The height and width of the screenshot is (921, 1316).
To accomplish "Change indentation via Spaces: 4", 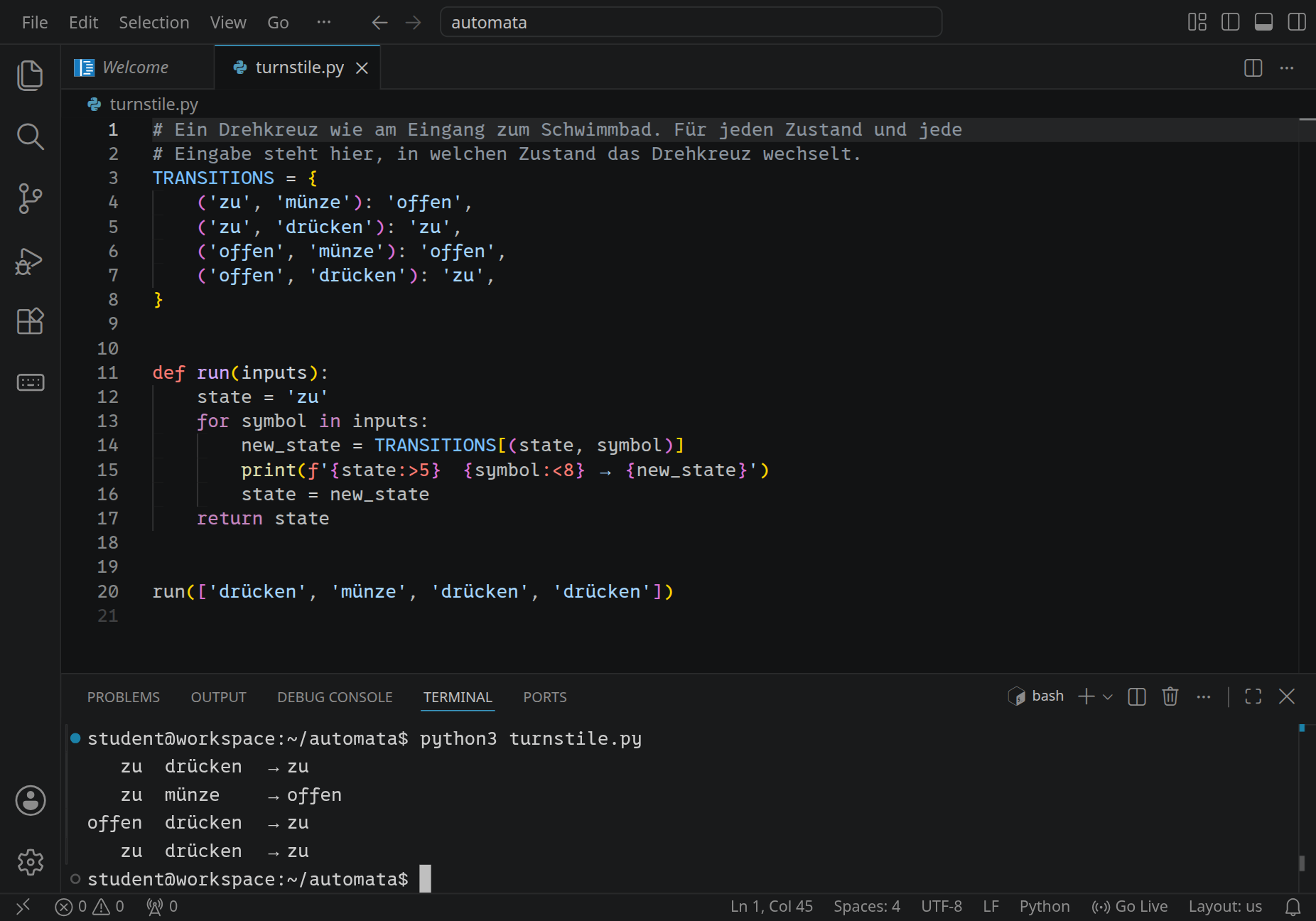I will 867,907.
